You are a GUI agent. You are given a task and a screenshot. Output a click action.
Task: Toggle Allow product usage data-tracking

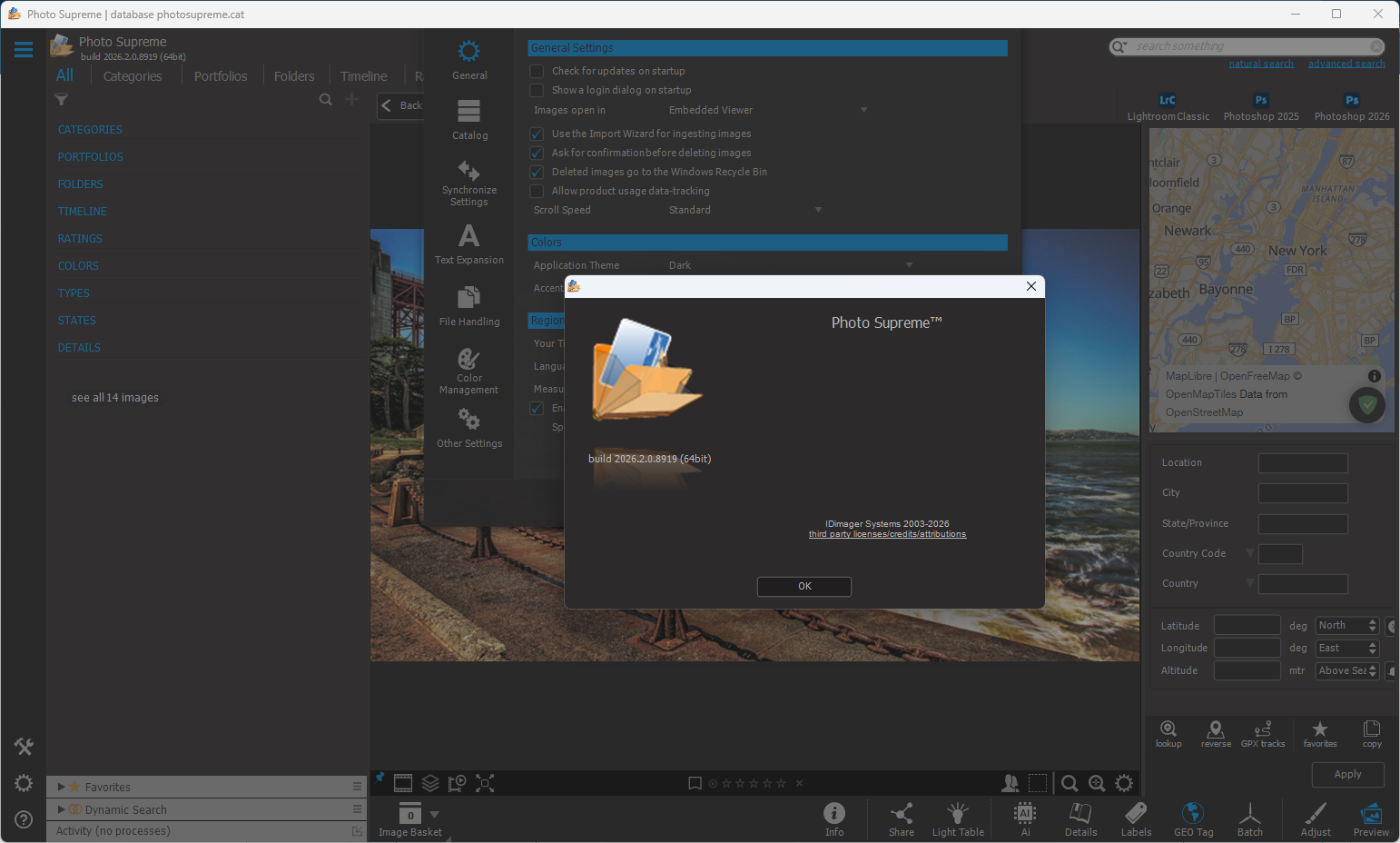pos(537,191)
